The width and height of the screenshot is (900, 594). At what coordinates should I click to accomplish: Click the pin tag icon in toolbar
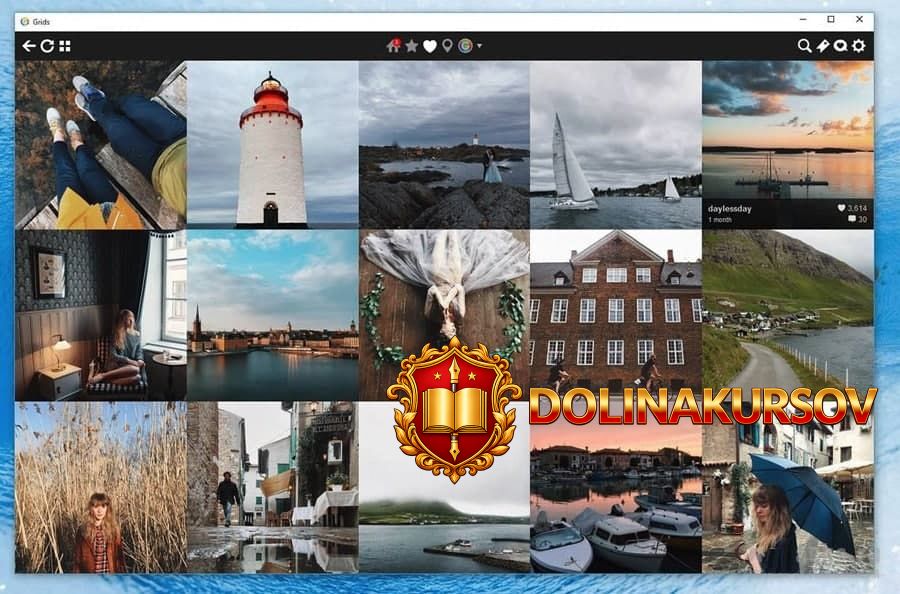click(x=822, y=46)
